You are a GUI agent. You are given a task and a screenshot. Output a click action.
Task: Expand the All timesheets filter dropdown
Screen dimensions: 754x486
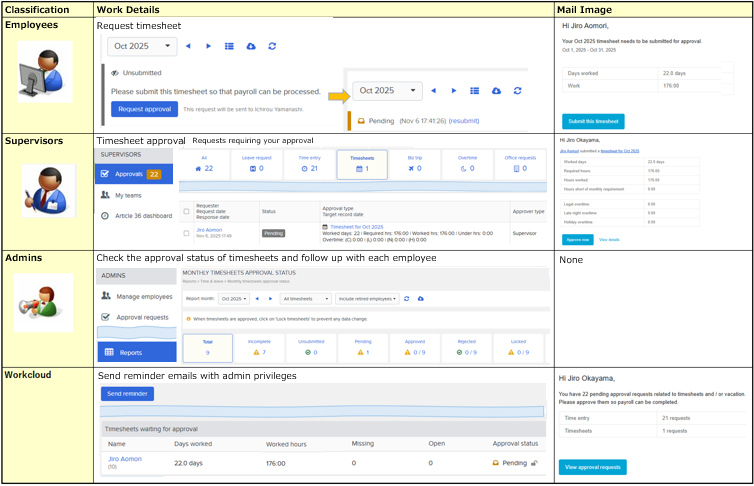(x=306, y=298)
